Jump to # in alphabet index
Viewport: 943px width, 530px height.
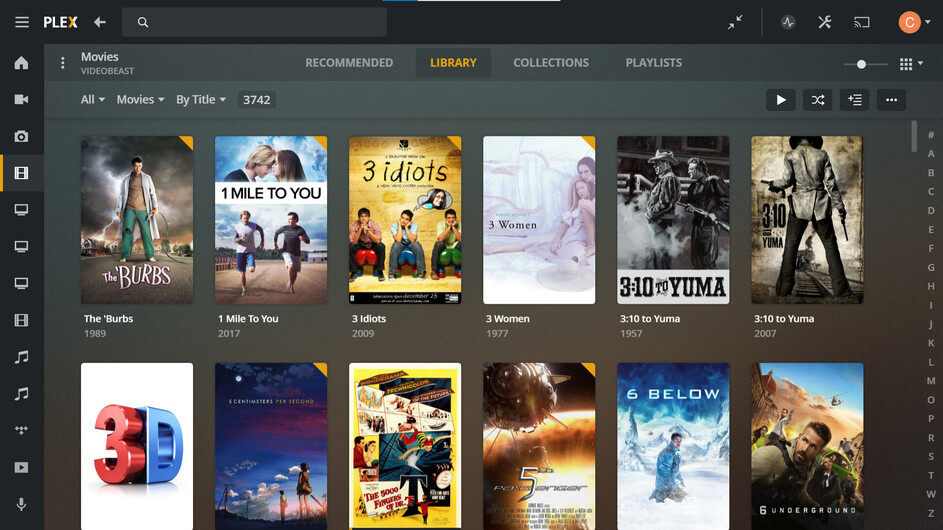[931, 135]
